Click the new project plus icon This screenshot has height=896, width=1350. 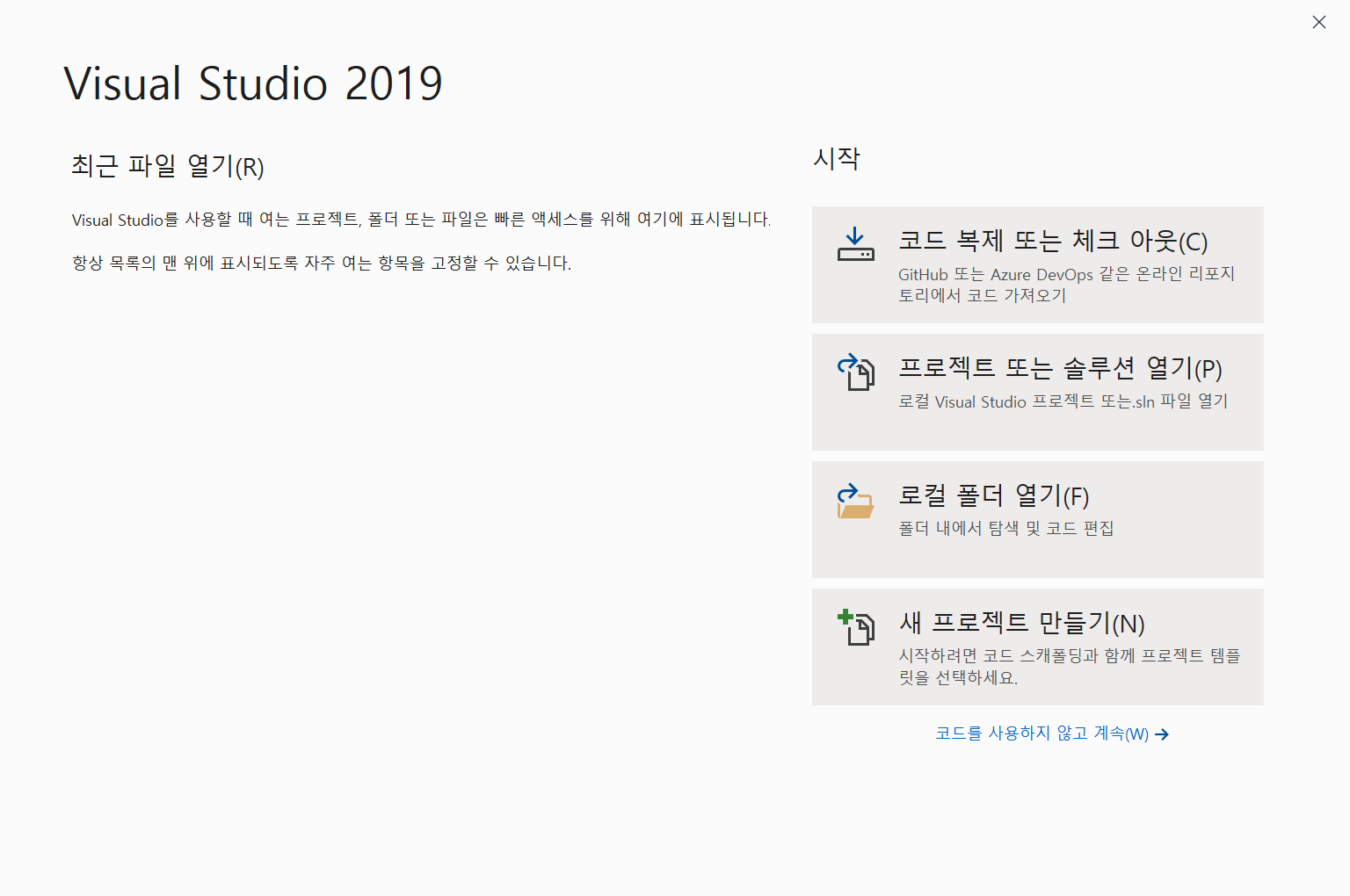[855, 627]
